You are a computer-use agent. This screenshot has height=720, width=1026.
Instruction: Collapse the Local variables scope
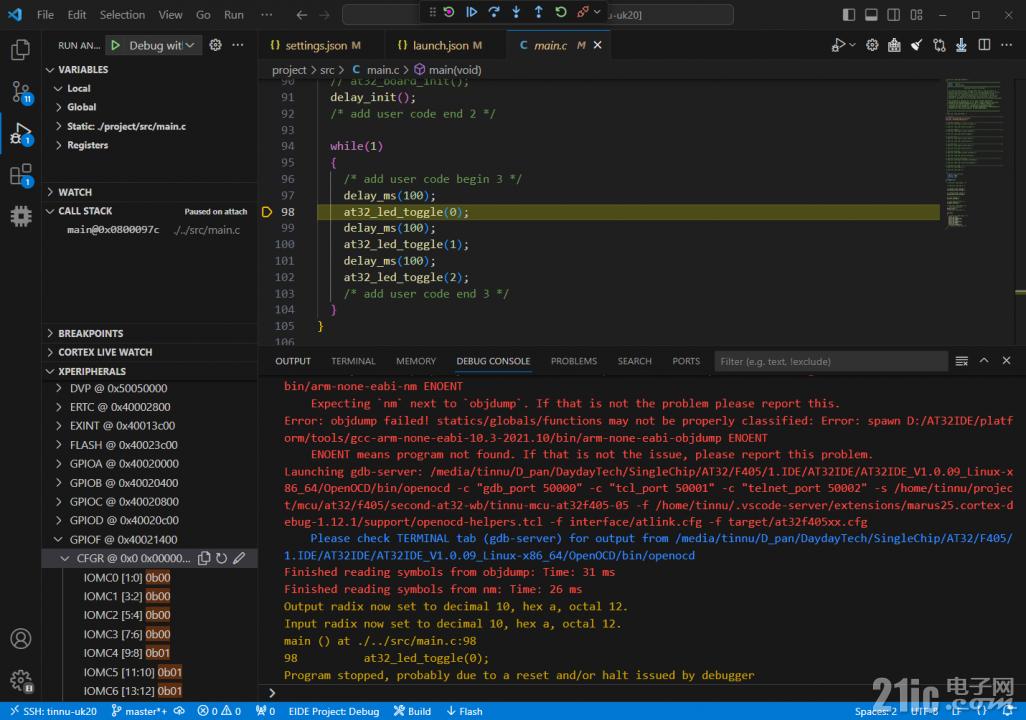coord(58,88)
